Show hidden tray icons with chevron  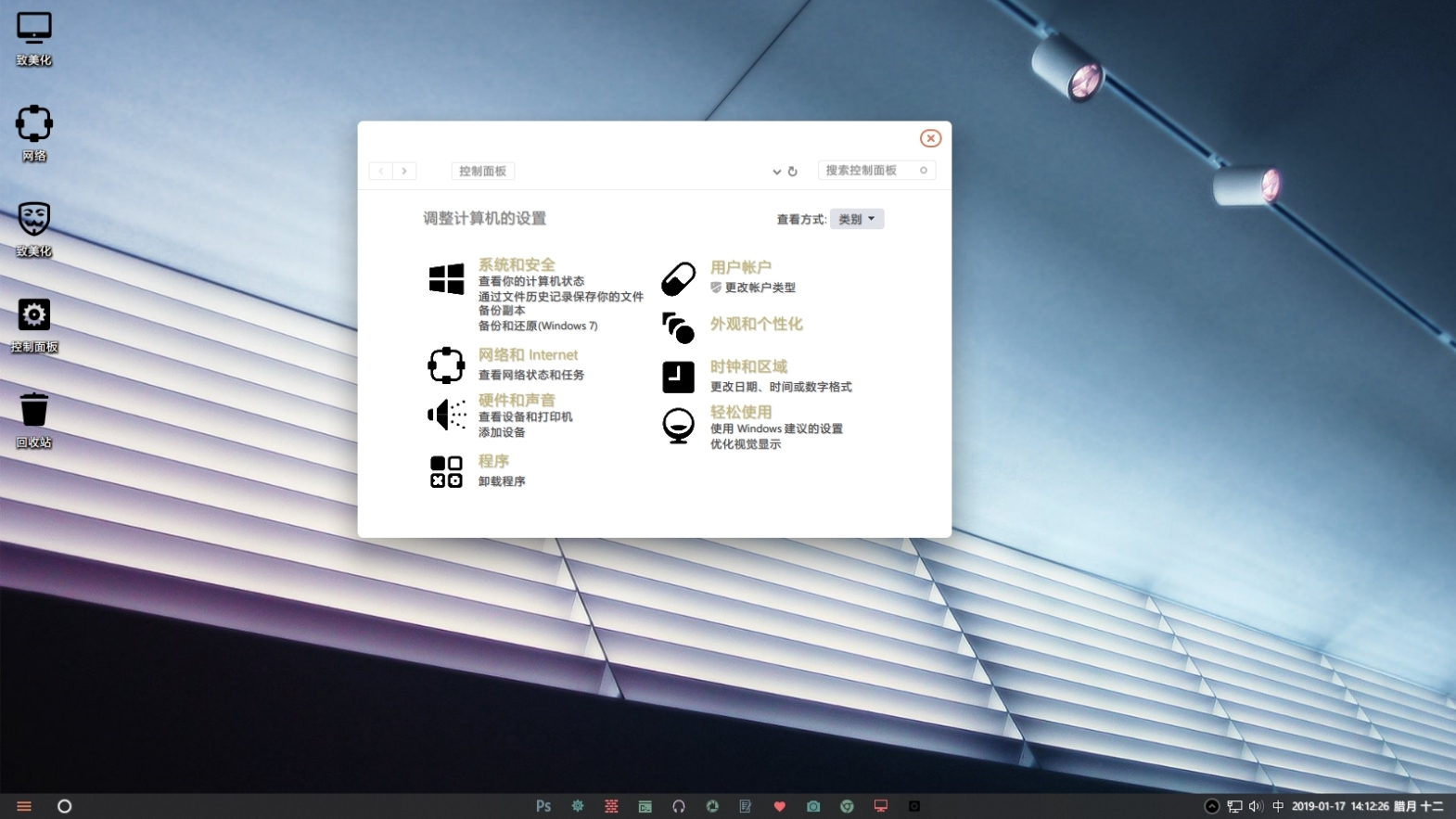pos(1212,806)
